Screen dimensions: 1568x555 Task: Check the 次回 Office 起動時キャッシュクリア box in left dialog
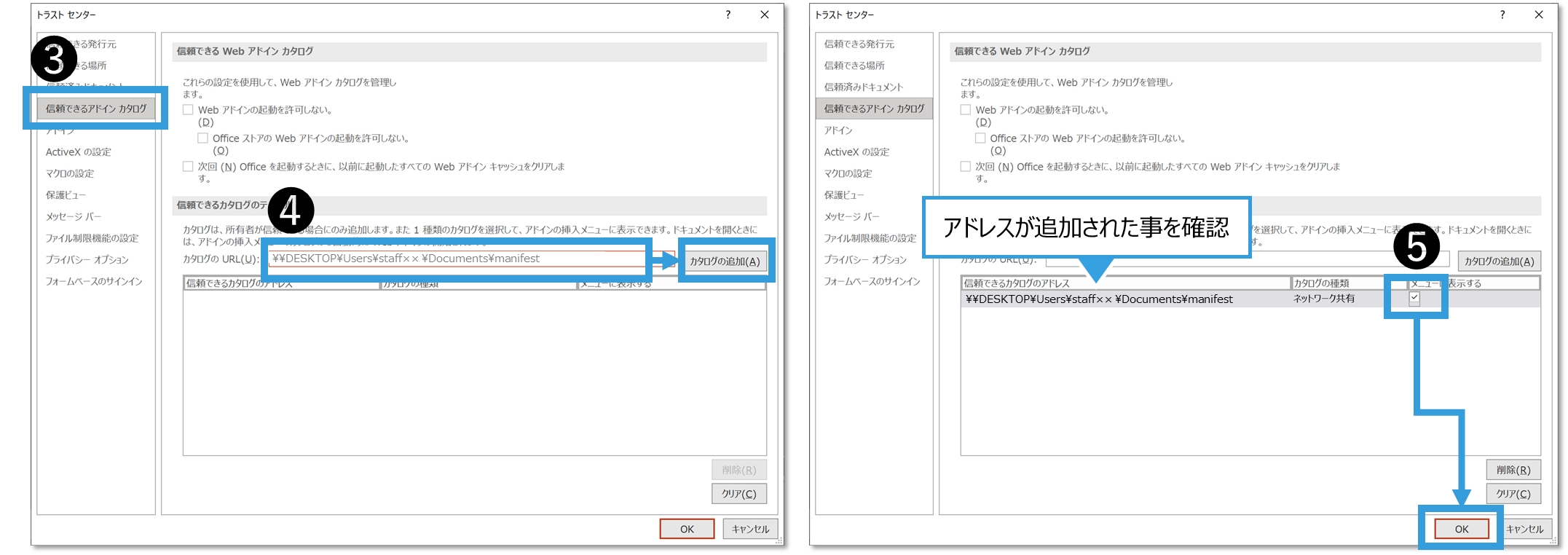189,167
